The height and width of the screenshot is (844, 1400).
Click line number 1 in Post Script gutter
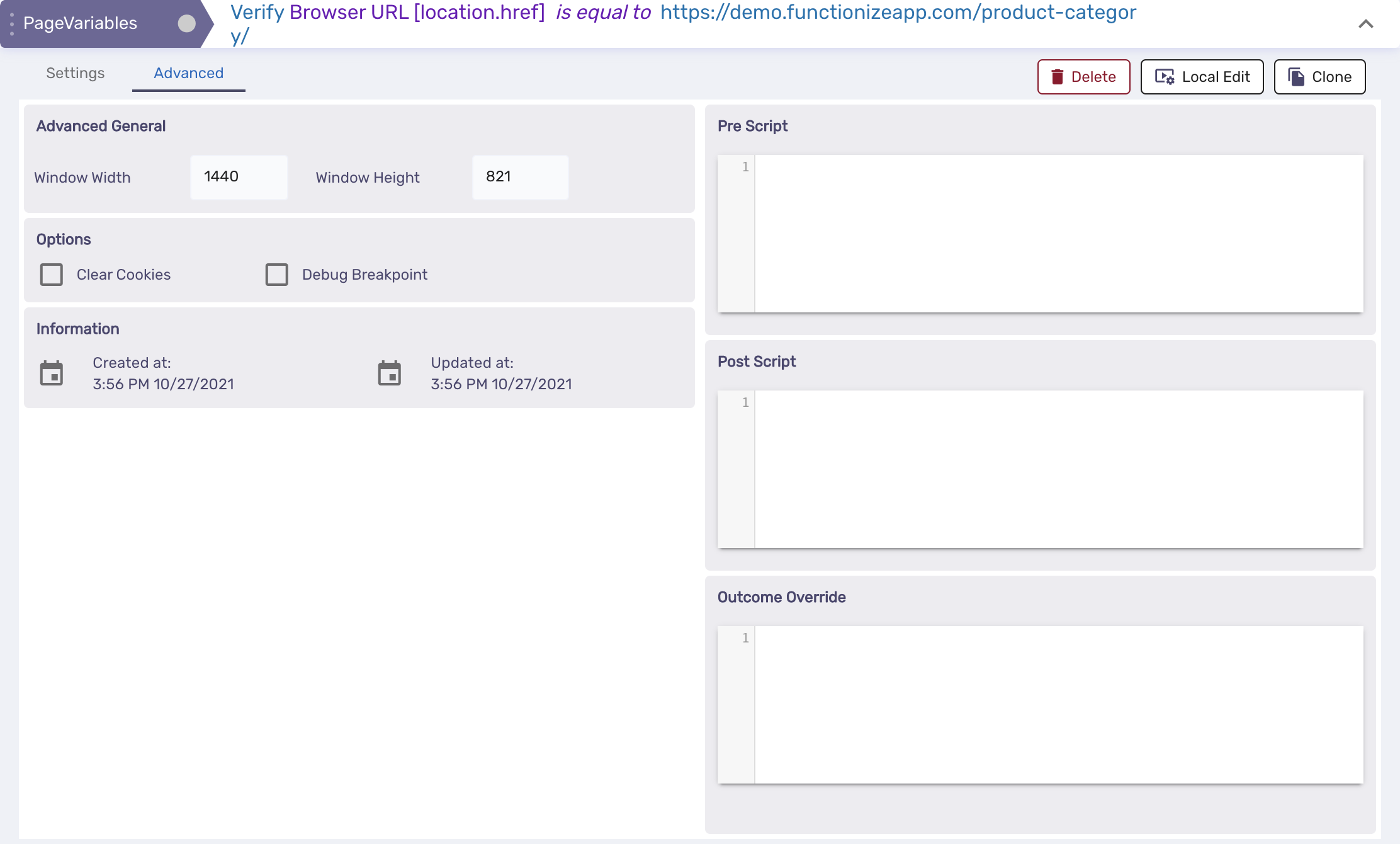tap(745, 402)
